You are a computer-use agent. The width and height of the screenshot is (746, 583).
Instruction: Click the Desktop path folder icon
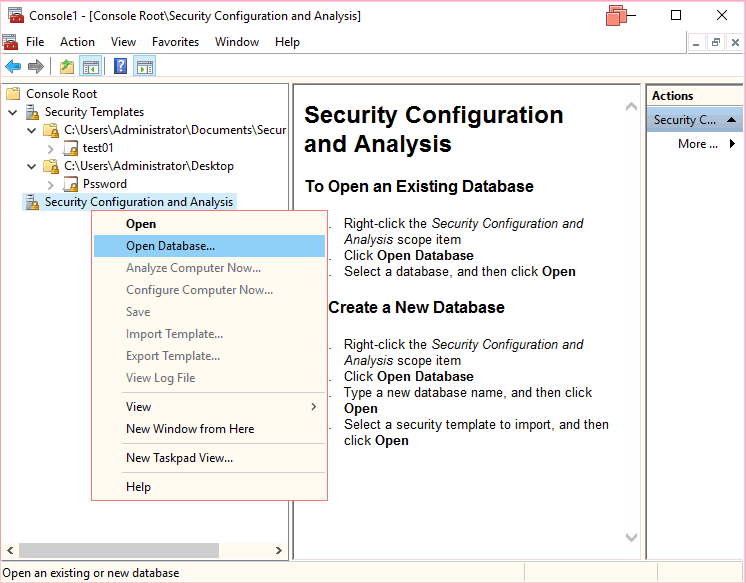[x=51, y=166]
